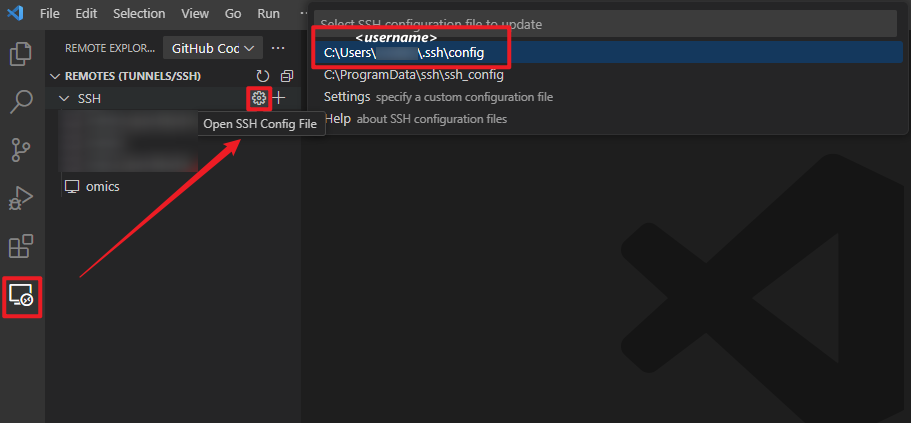Click the Remote Explorer activity bar icon
Screen dimensions: 911x423
pos(21,296)
